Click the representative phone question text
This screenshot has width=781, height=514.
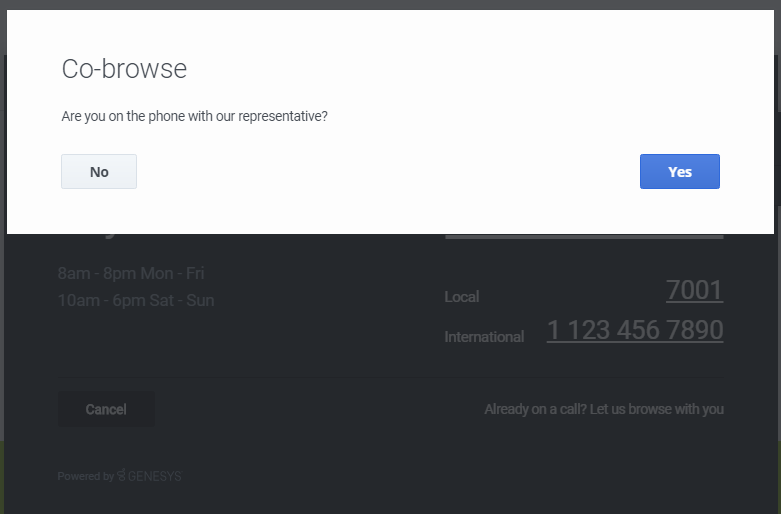pyautogui.click(x=194, y=116)
